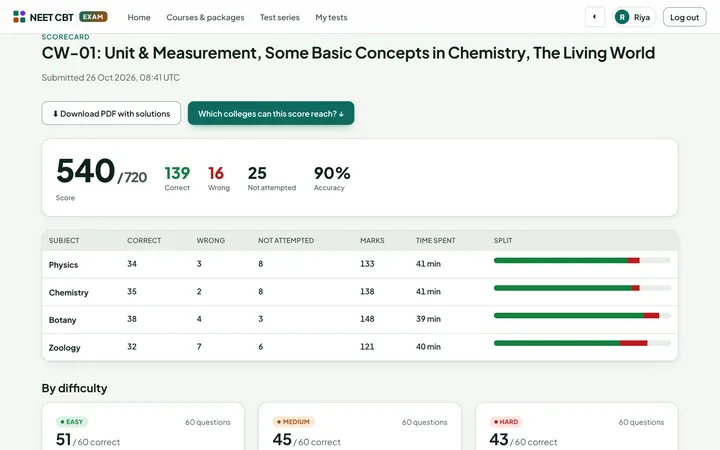Click the Chemistry split progress bar
The image size is (720, 450).
click(582, 288)
